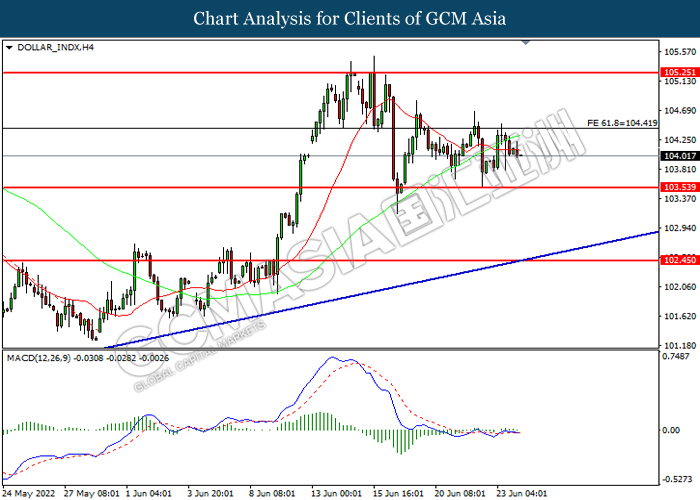Click the MACD scale value 0.00
This screenshot has width=700, height=500.
(671, 430)
